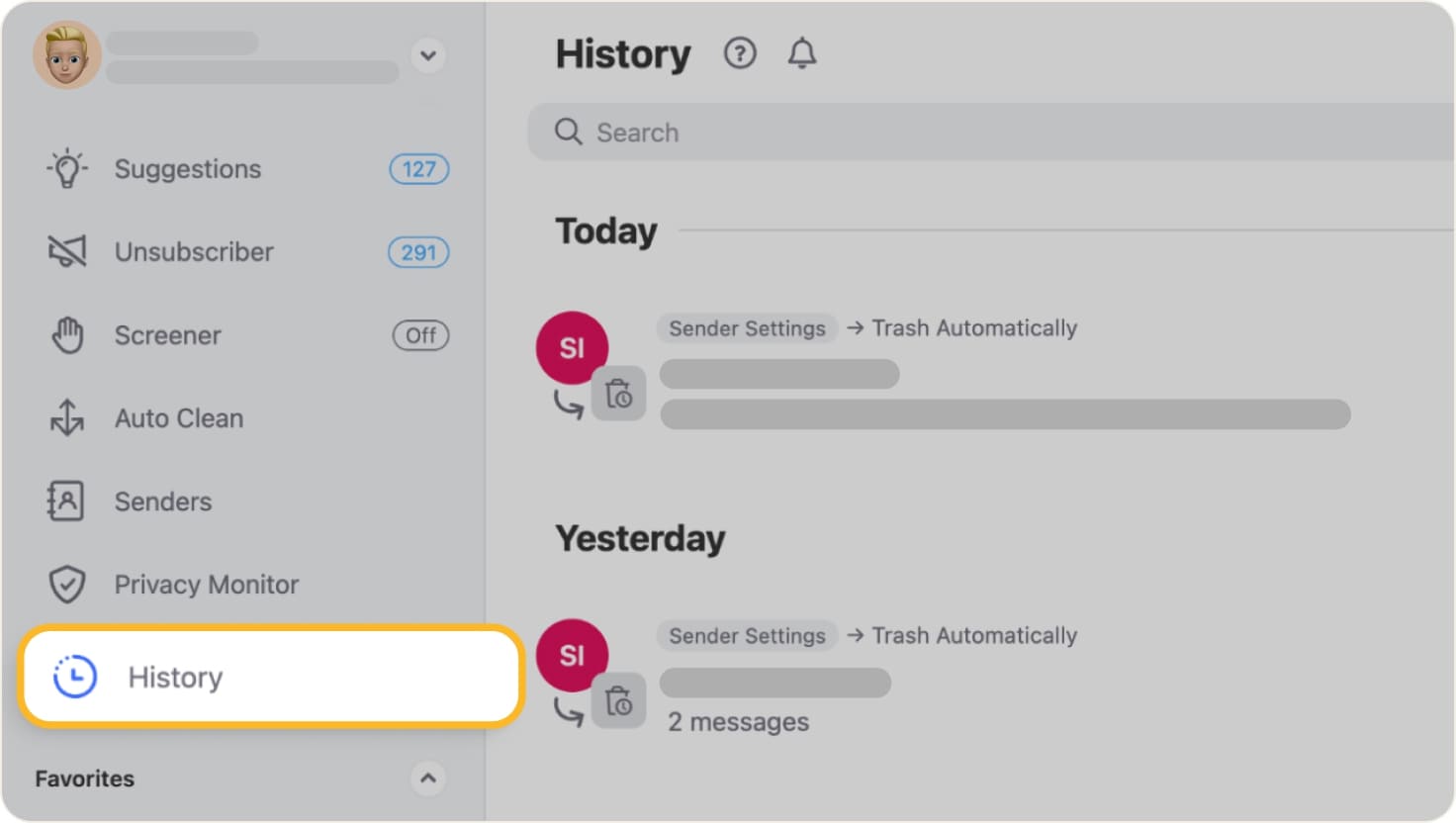
Task: Select Senders in the sidebar menu
Action: [162, 501]
